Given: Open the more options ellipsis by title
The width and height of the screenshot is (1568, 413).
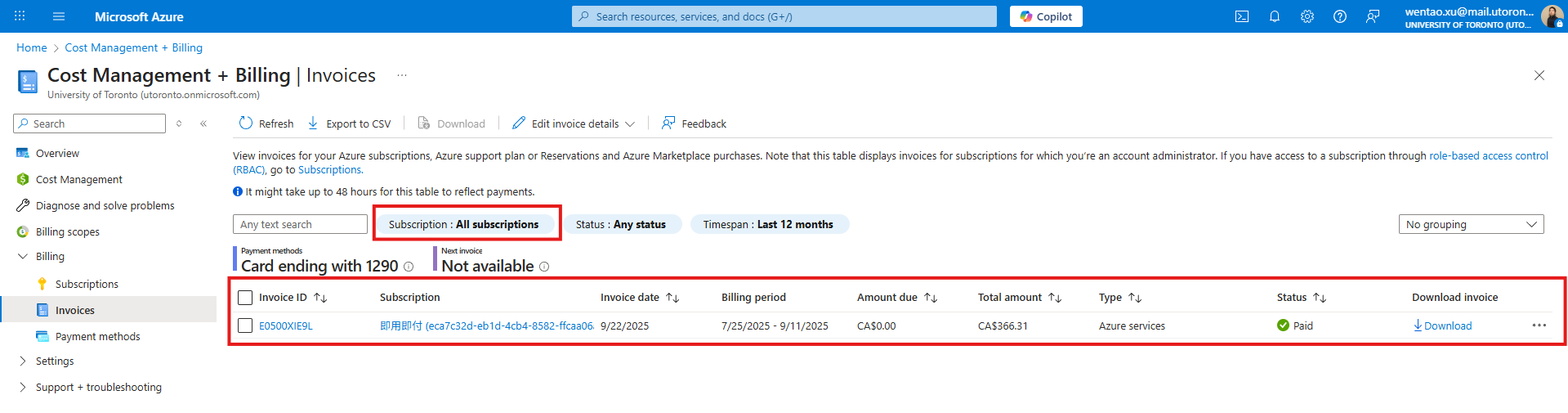Looking at the screenshot, I should click(402, 75).
